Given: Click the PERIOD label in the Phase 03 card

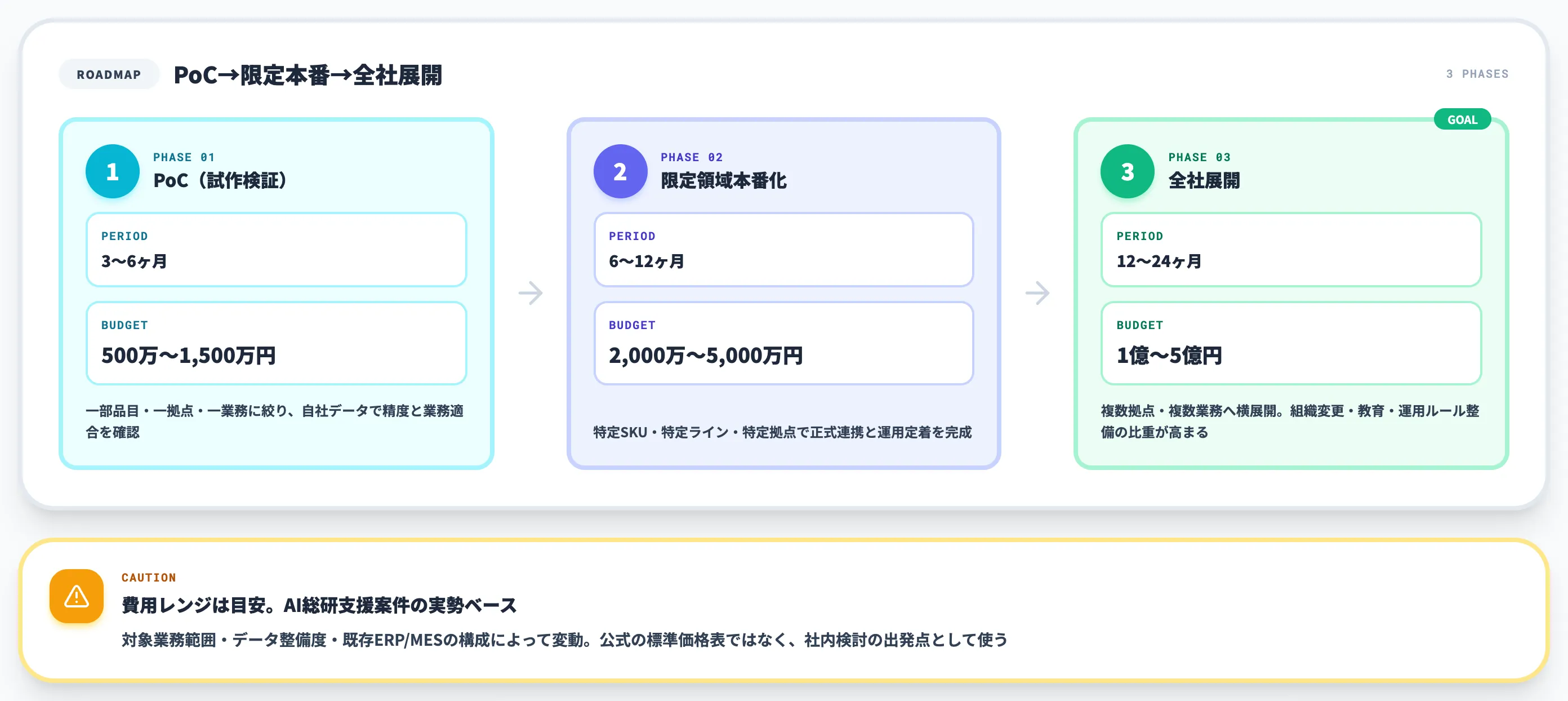Looking at the screenshot, I should click(1139, 236).
